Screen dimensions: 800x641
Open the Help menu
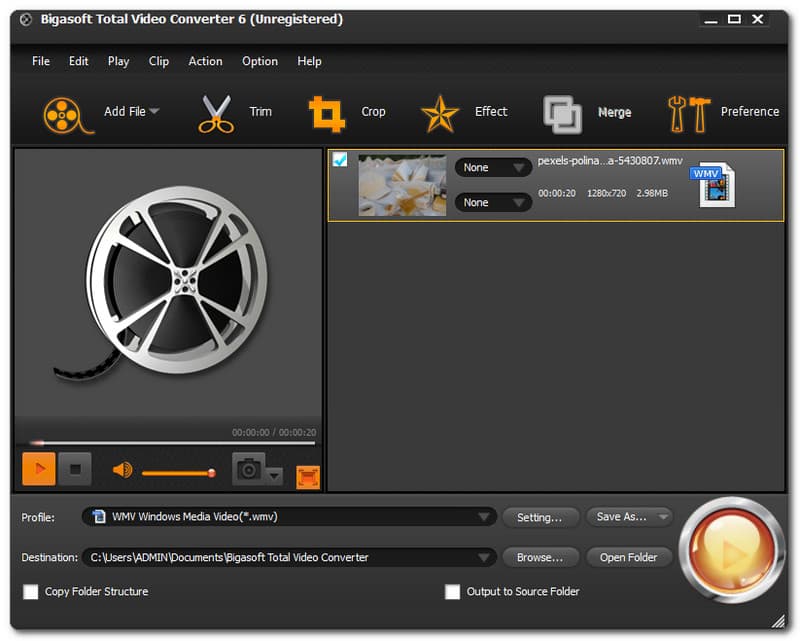[310, 61]
